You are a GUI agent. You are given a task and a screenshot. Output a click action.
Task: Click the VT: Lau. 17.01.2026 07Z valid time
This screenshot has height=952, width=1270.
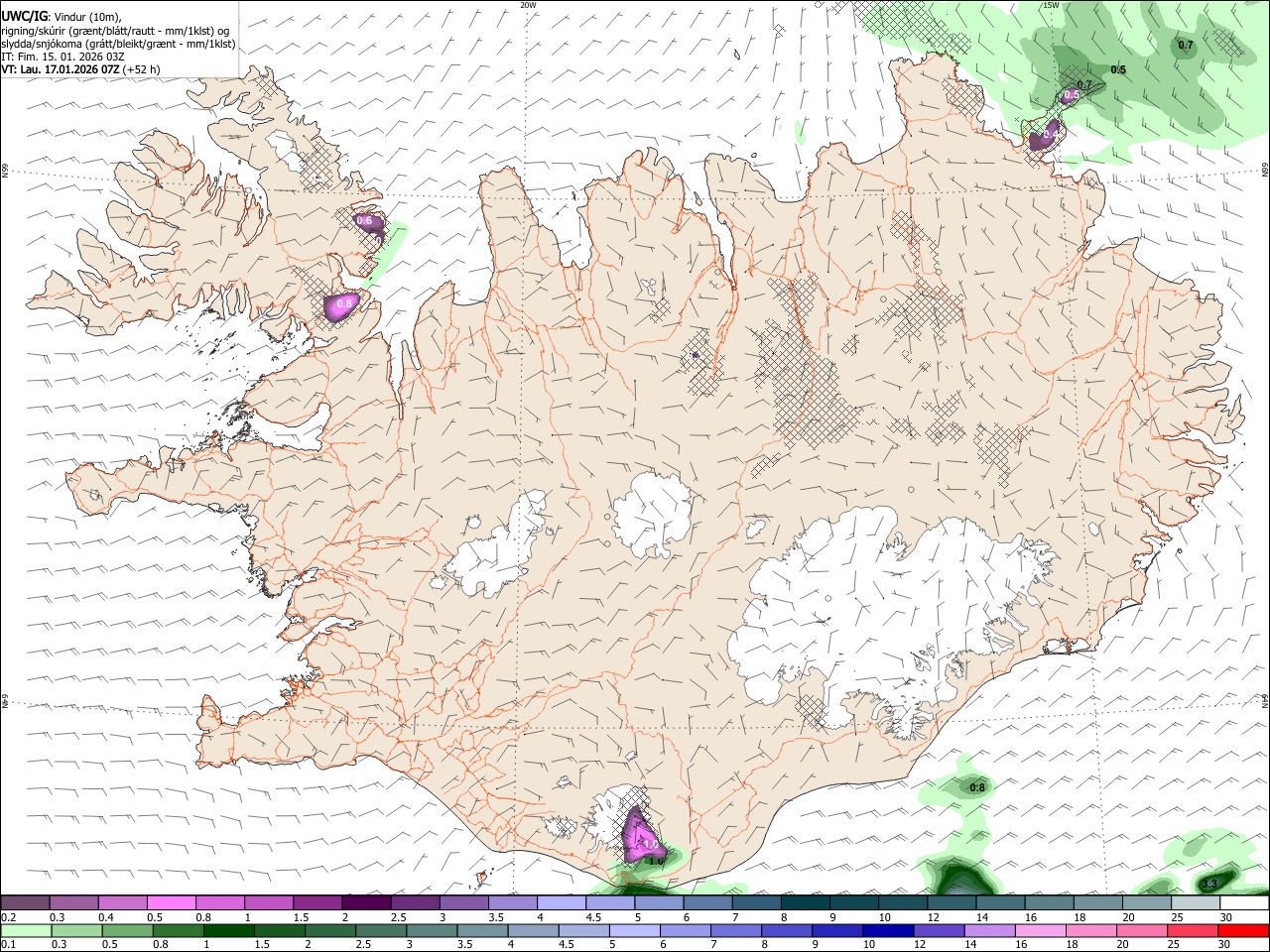click(62, 69)
